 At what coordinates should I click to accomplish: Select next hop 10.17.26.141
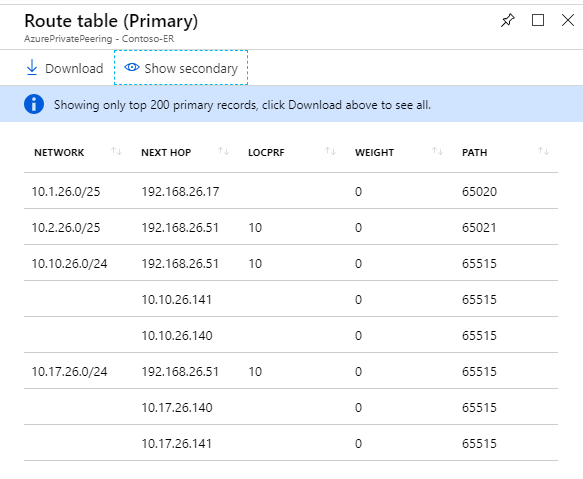(177, 444)
